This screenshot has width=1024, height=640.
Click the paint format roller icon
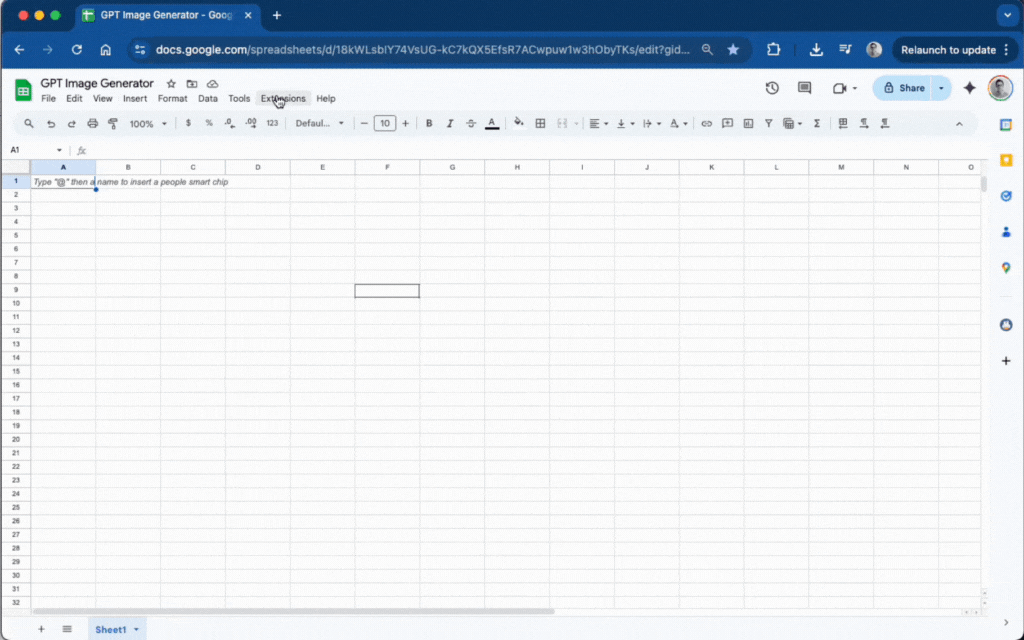click(x=113, y=124)
